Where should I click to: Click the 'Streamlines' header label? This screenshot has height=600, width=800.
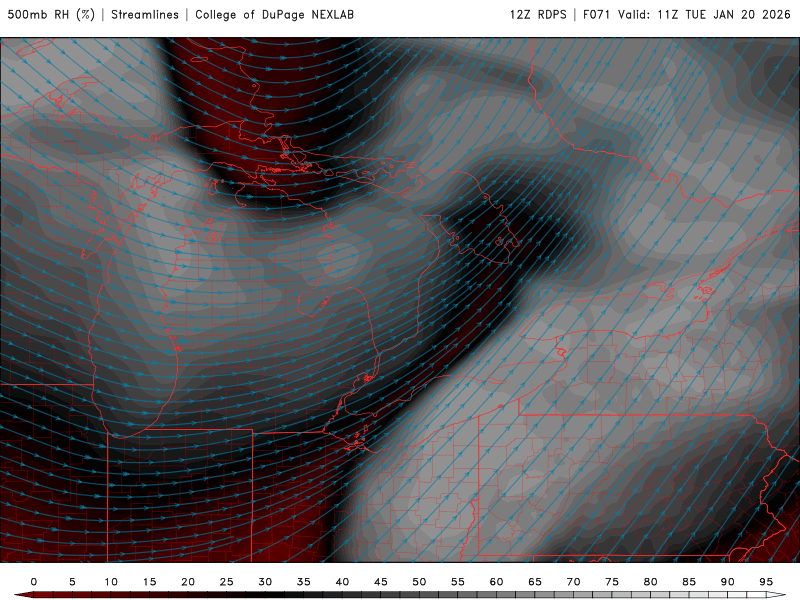coord(145,14)
